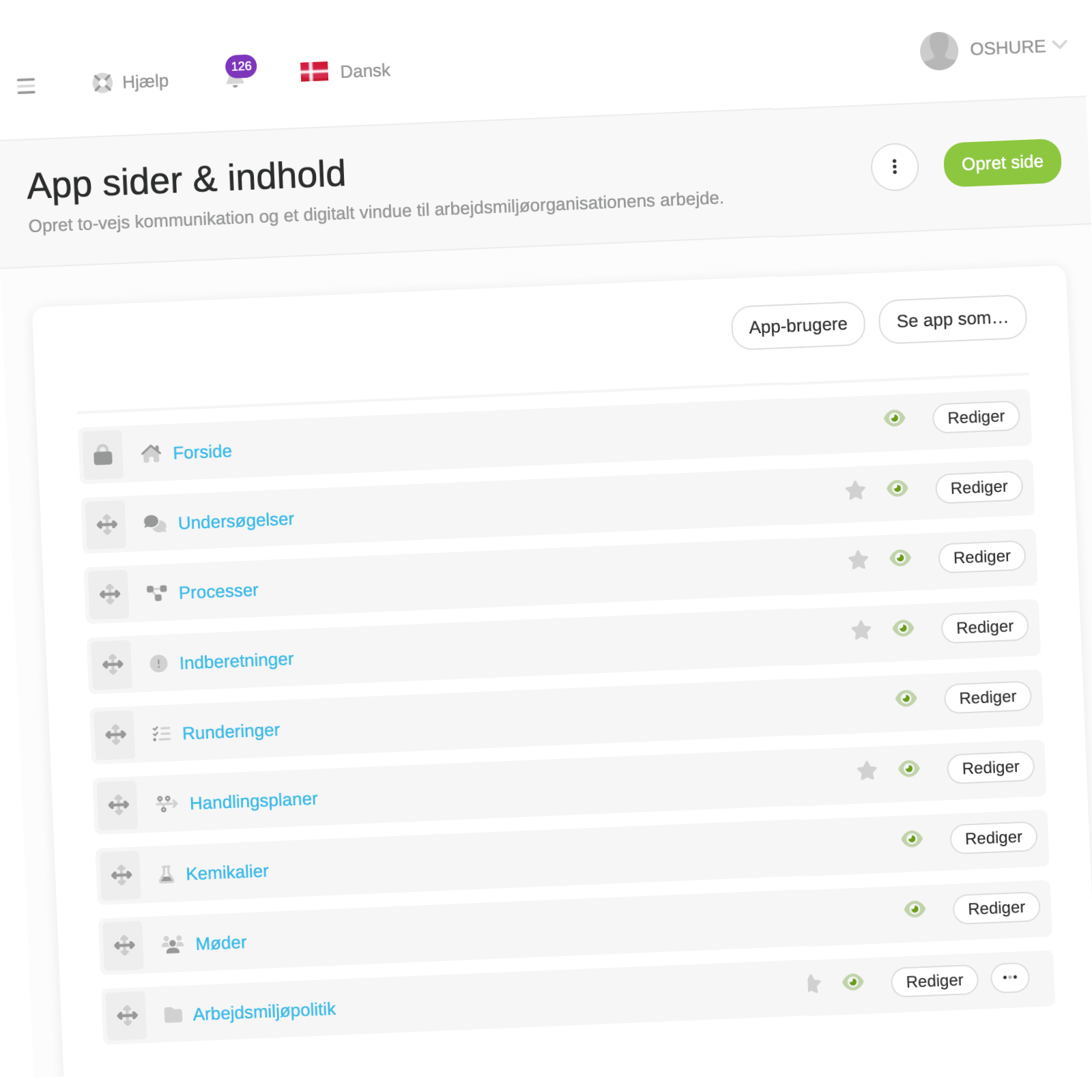Toggle visibility eye for Runderinger page
The height and width of the screenshot is (1092, 1092).
pos(906,698)
